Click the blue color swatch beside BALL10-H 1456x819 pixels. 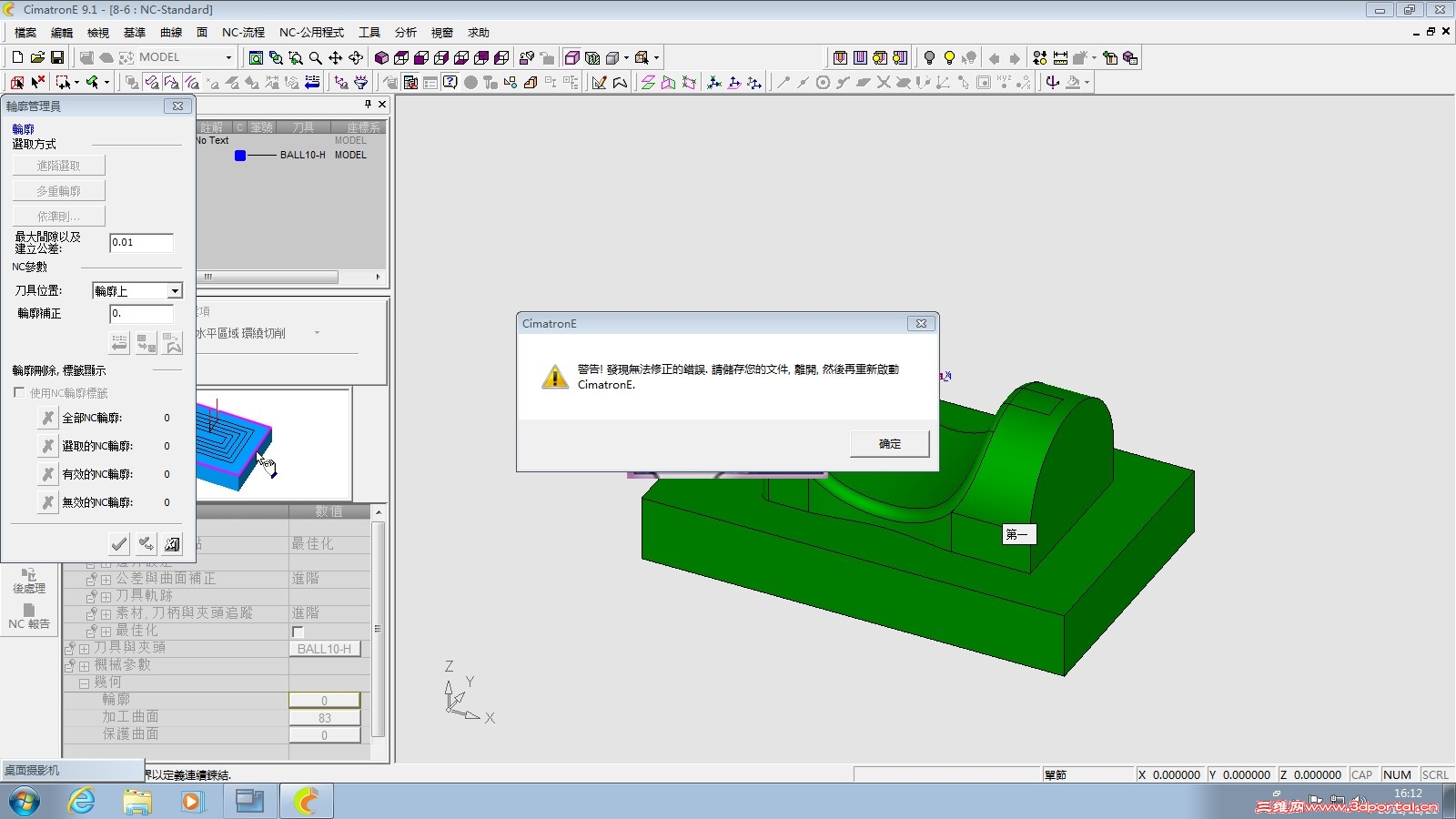click(x=240, y=156)
